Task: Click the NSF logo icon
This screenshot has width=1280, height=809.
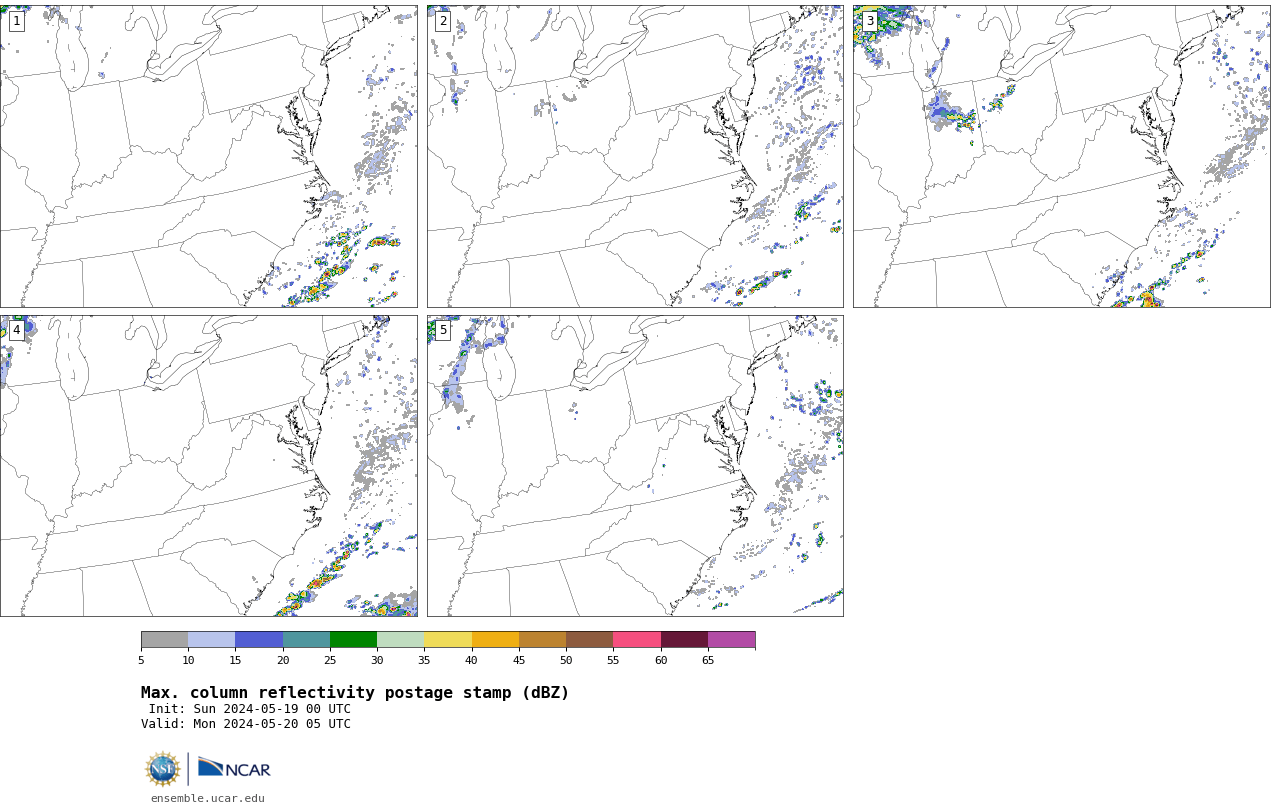Action: click(163, 769)
